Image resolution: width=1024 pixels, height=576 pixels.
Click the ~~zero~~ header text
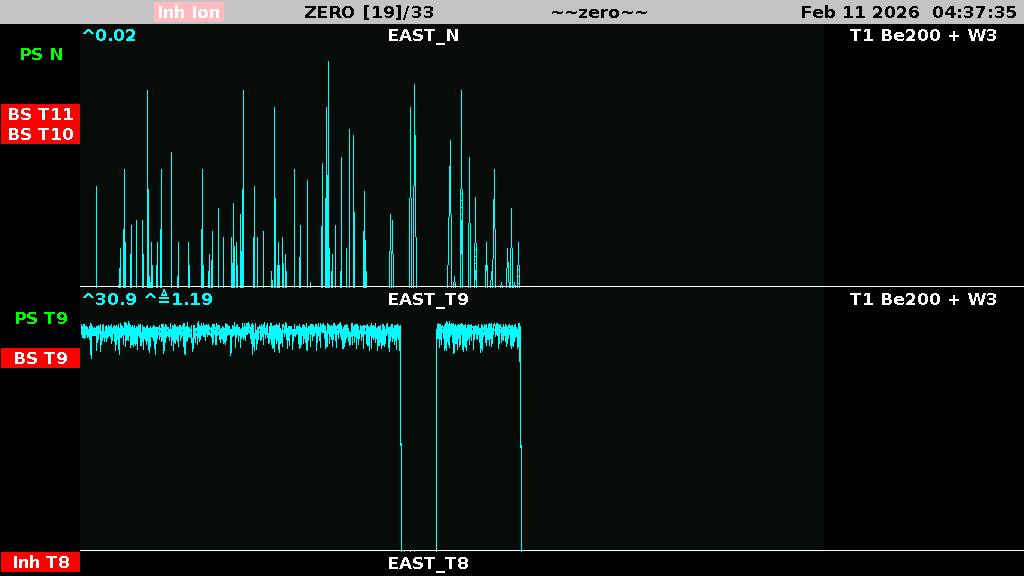599,12
